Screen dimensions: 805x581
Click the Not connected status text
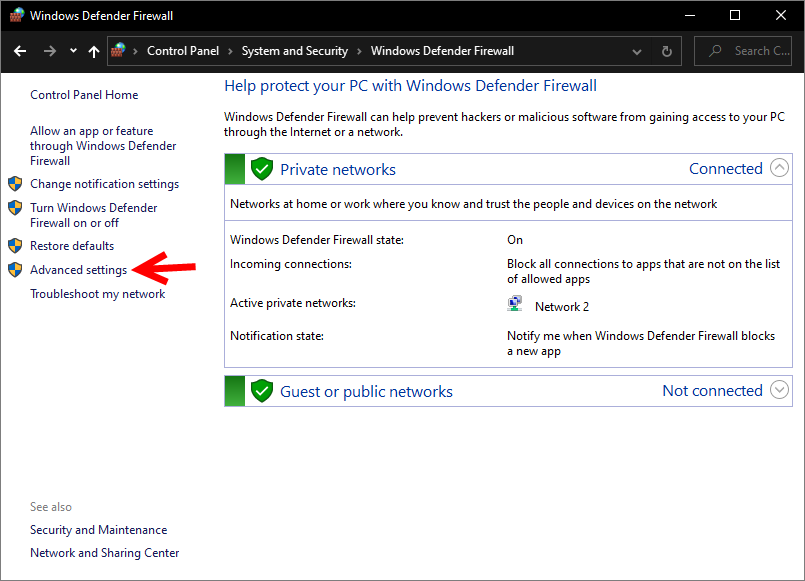[712, 391]
